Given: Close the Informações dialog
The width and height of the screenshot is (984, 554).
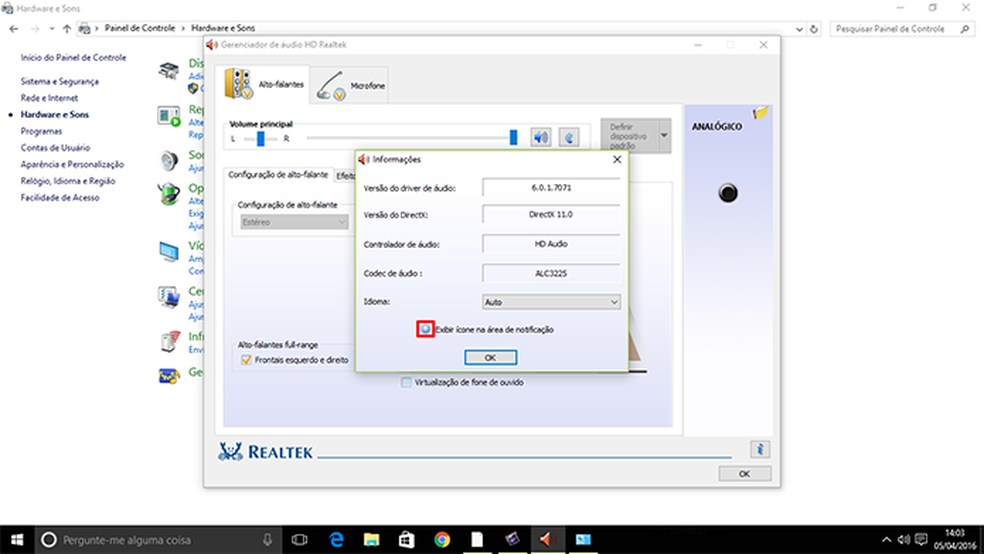Looking at the screenshot, I should [617, 159].
